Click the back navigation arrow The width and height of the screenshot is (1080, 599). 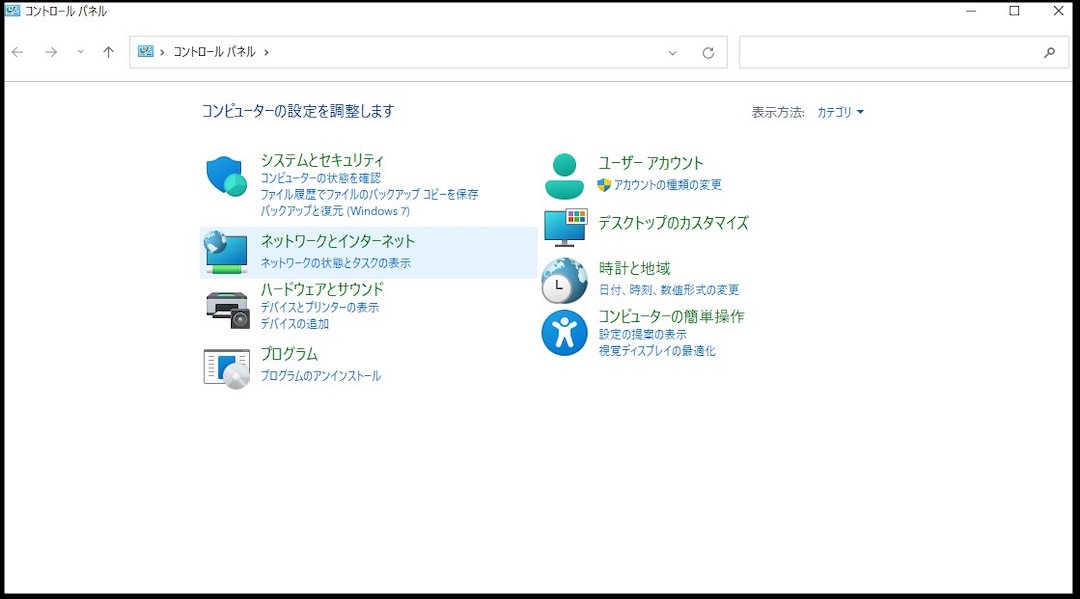pyautogui.click(x=17, y=52)
